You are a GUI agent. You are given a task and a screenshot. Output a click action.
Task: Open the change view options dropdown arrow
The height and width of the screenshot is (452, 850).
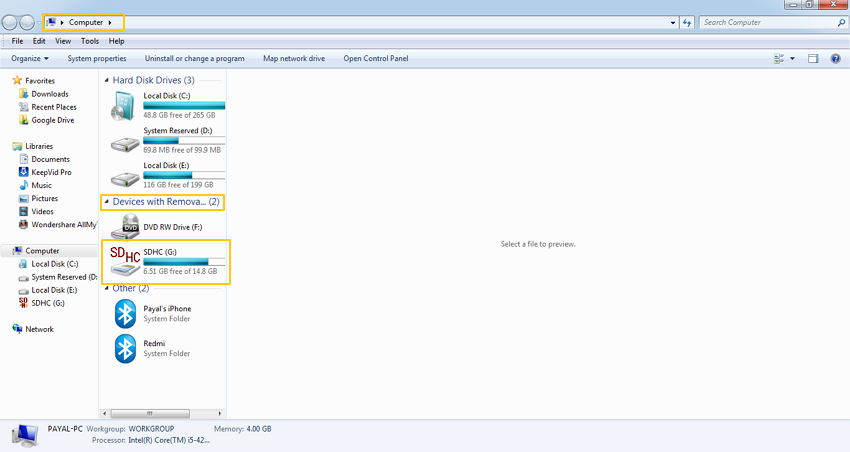click(x=792, y=59)
